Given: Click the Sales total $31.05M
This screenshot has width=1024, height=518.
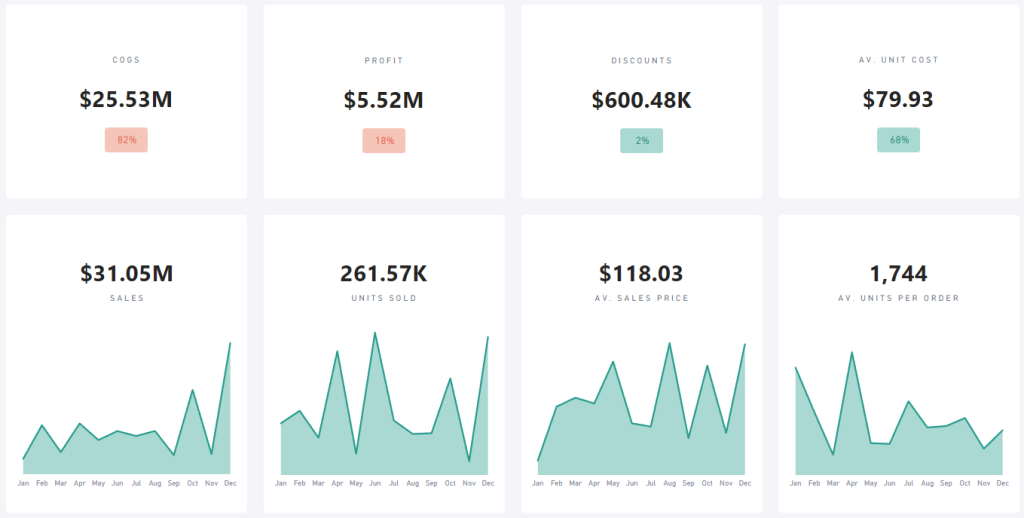Looking at the screenshot, I should click(127, 273).
